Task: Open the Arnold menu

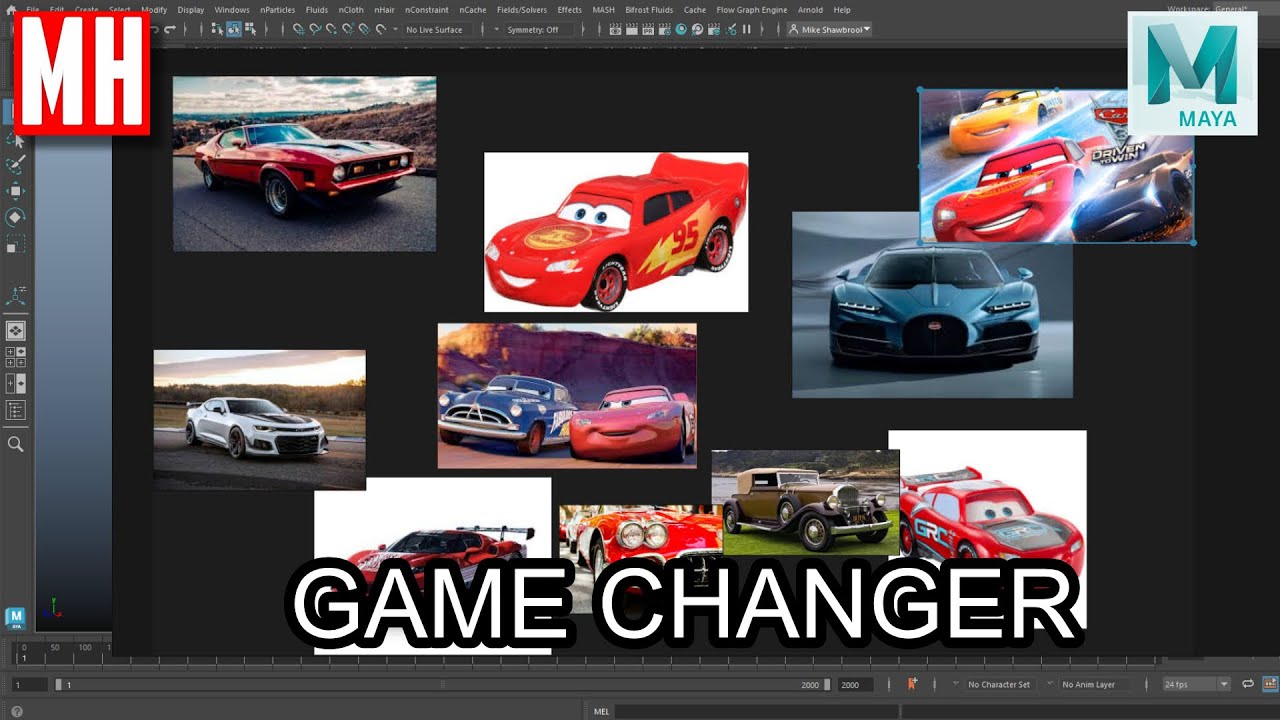Action: pyautogui.click(x=810, y=10)
